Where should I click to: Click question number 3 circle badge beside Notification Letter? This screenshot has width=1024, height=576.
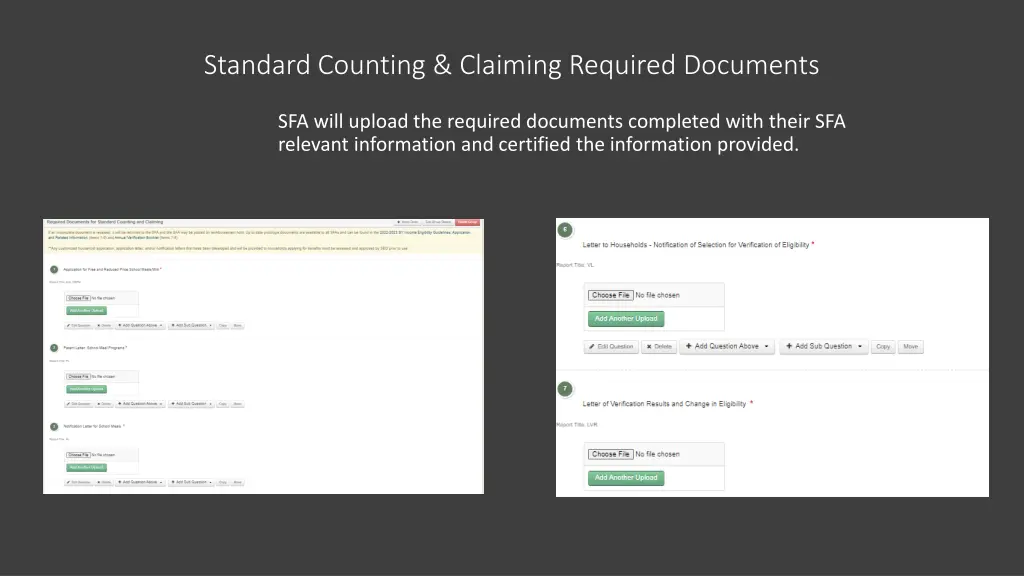(x=54, y=426)
